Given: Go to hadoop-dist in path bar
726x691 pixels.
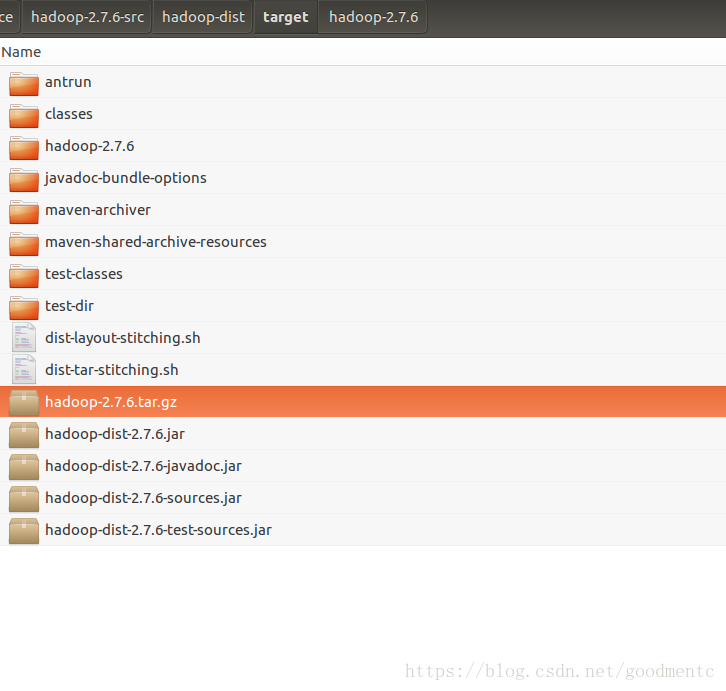Looking at the screenshot, I should (x=203, y=17).
